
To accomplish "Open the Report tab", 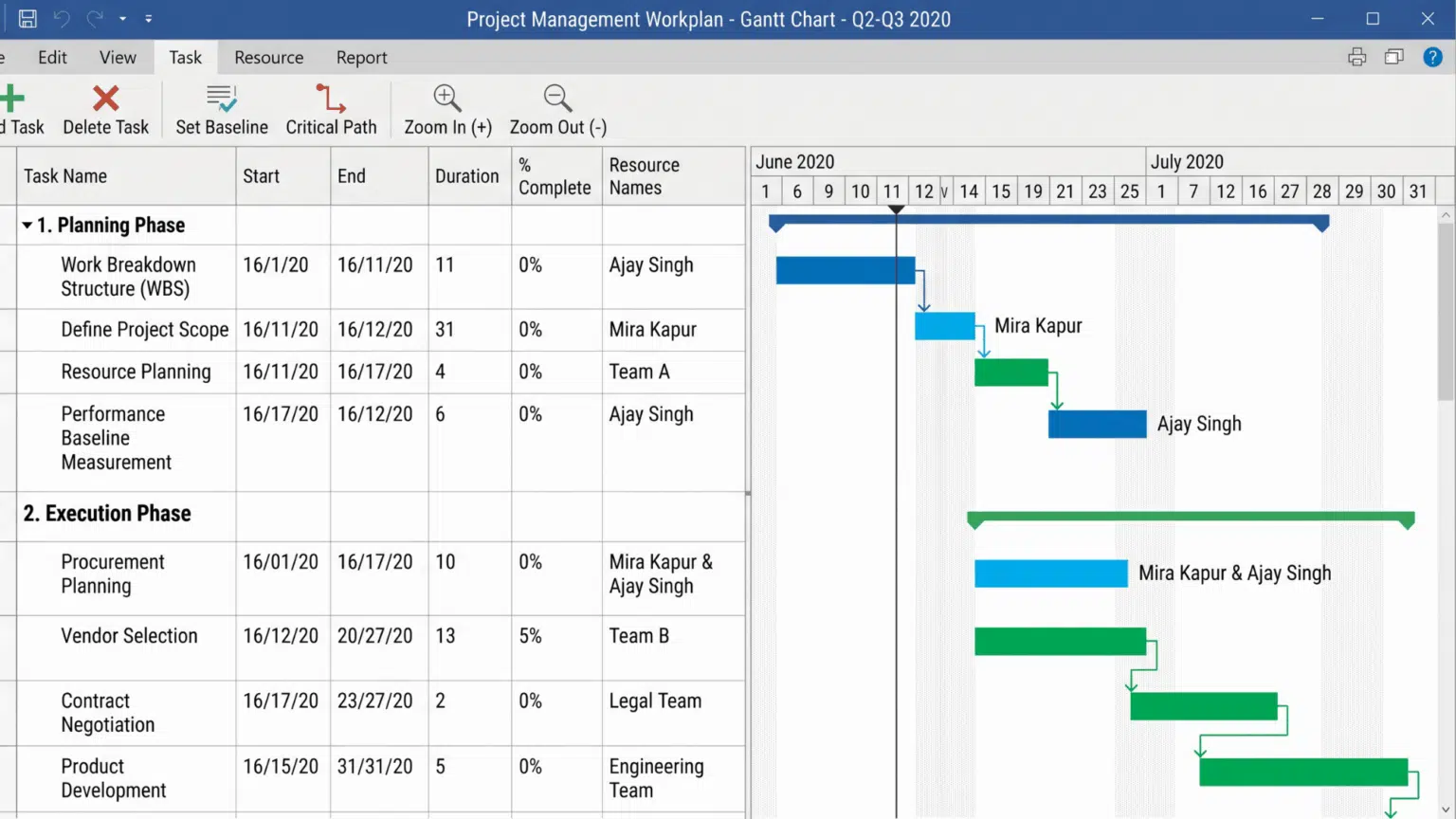I will 361,58.
